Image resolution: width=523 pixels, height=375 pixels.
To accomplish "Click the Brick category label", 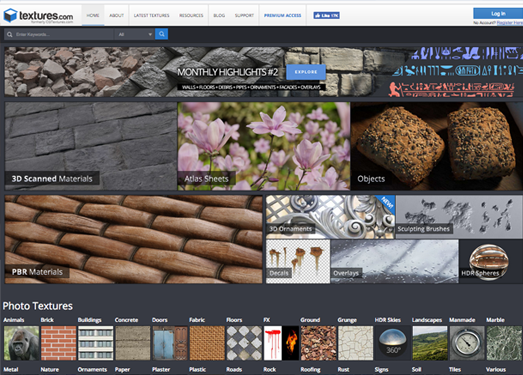I will [47, 320].
